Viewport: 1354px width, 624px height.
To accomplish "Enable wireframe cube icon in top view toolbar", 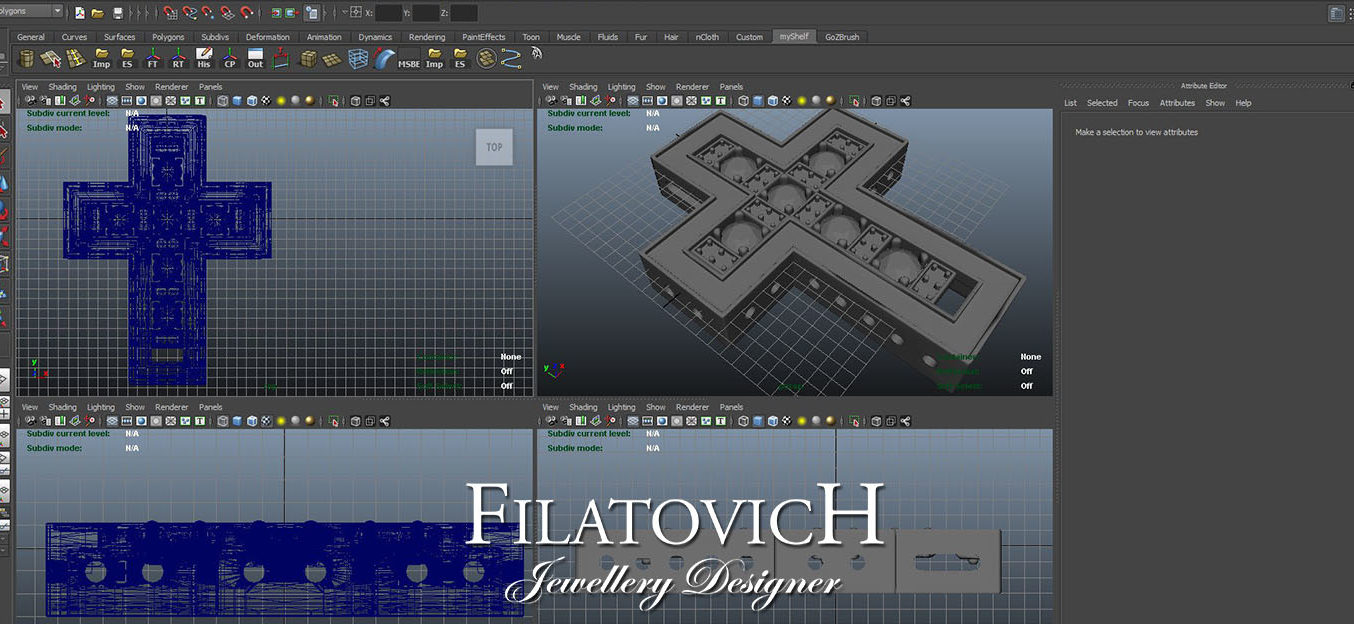I will tap(222, 101).
